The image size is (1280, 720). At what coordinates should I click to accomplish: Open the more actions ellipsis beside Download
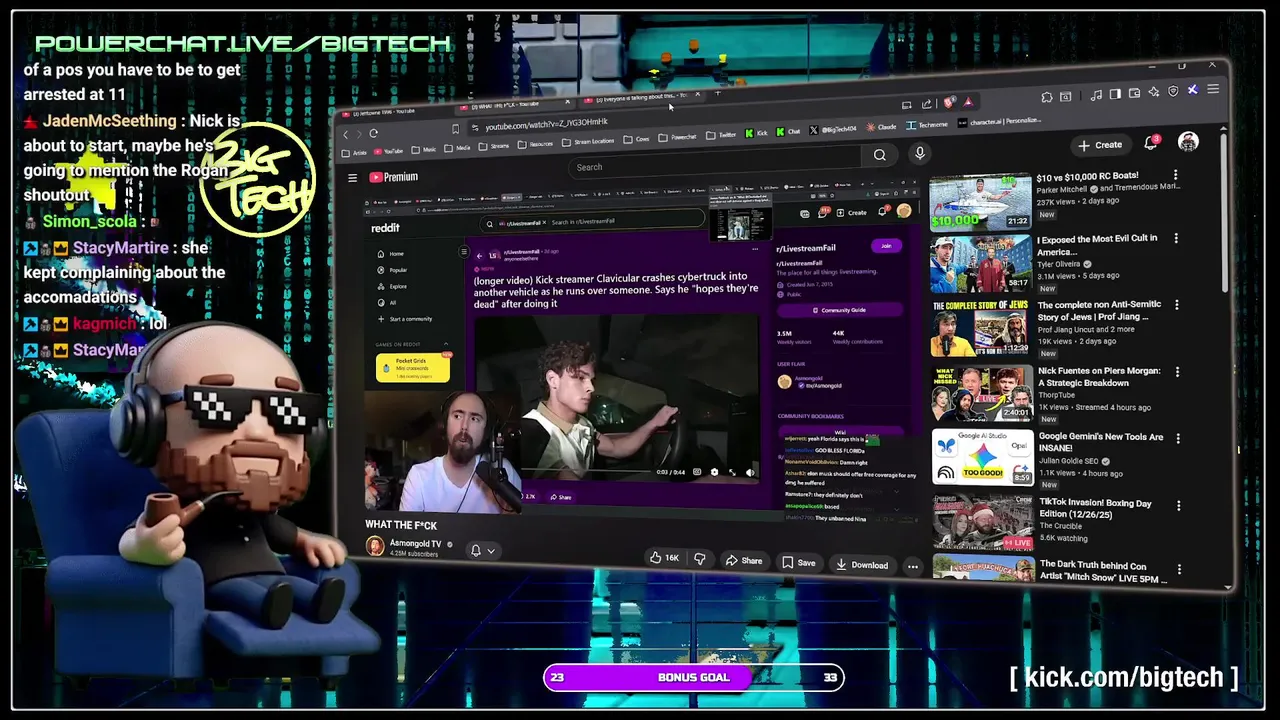pyautogui.click(x=912, y=566)
